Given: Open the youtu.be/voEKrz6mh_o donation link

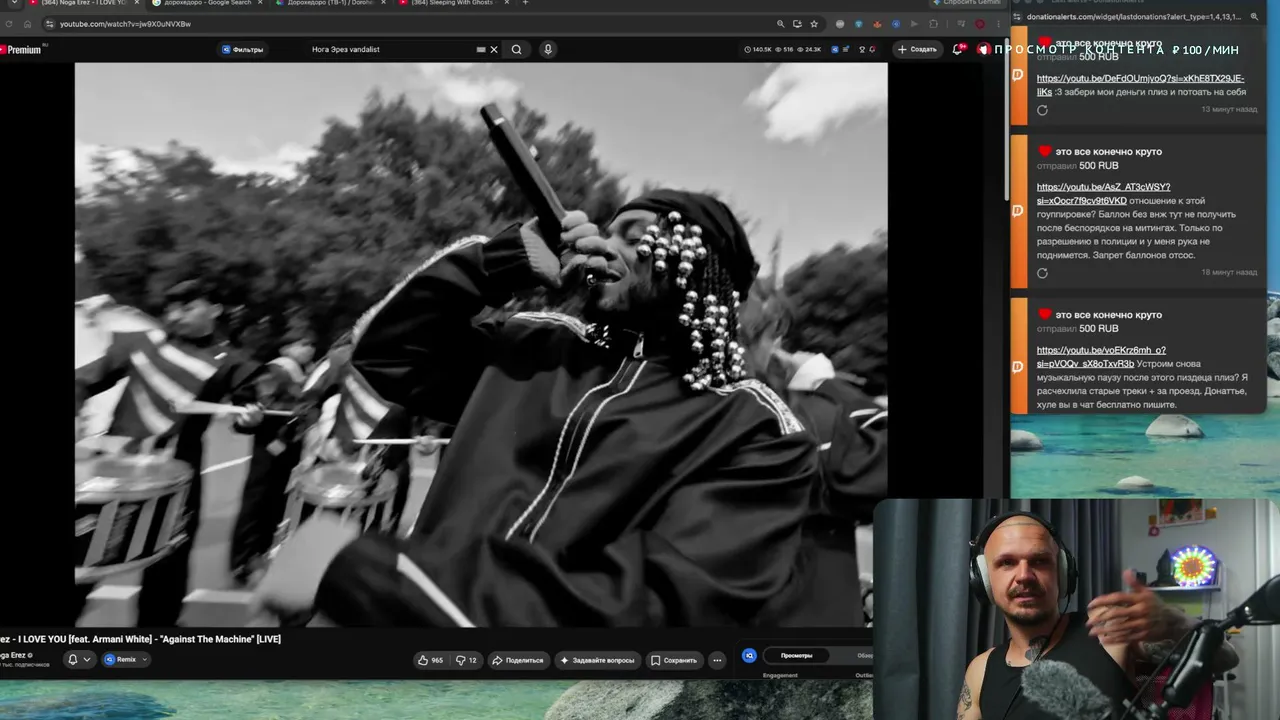Looking at the screenshot, I should 1101,357.
